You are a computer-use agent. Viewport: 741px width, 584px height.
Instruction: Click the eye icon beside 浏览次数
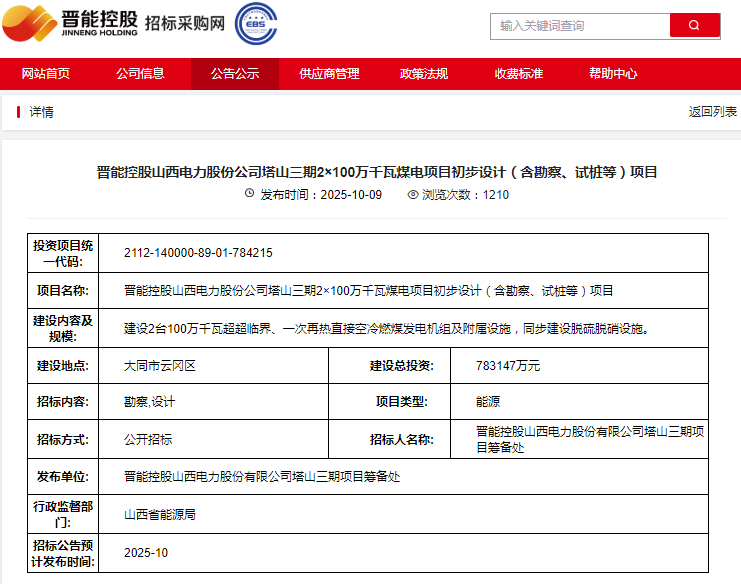tap(413, 194)
